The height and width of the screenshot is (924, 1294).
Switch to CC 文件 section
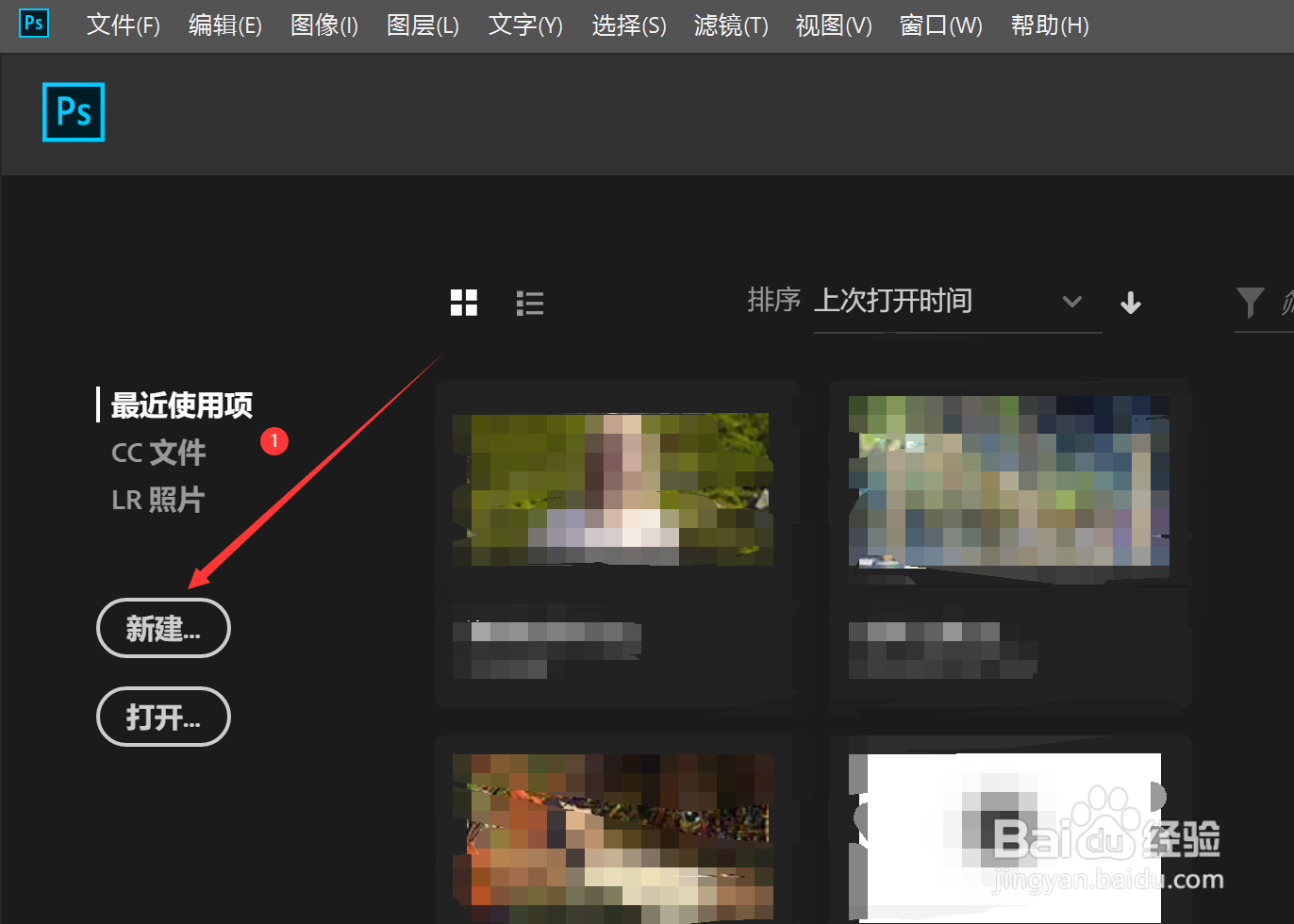(158, 453)
